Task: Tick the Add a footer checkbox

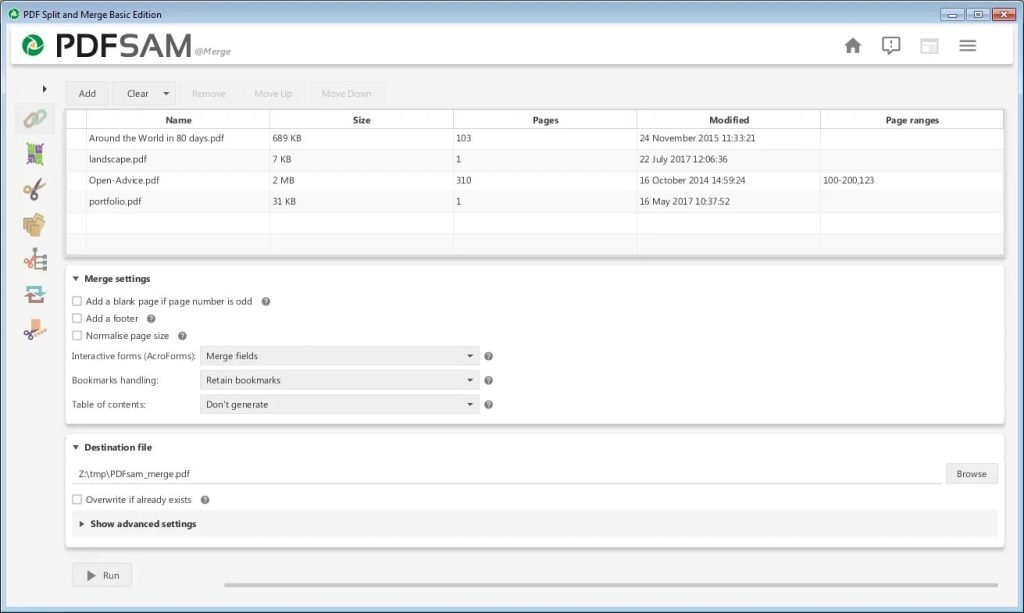Action: pyautogui.click(x=77, y=319)
